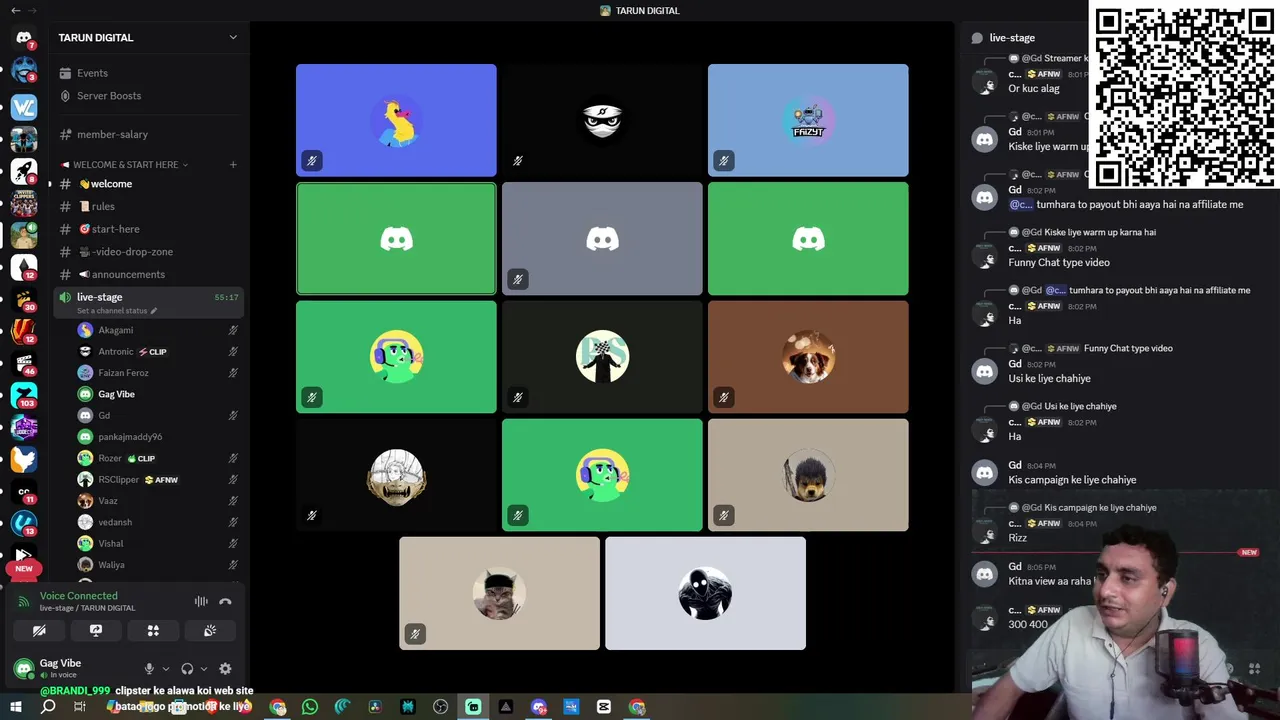Select Gag Vibe in participant list
This screenshot has width=1280, height=720.
point(158,394)
